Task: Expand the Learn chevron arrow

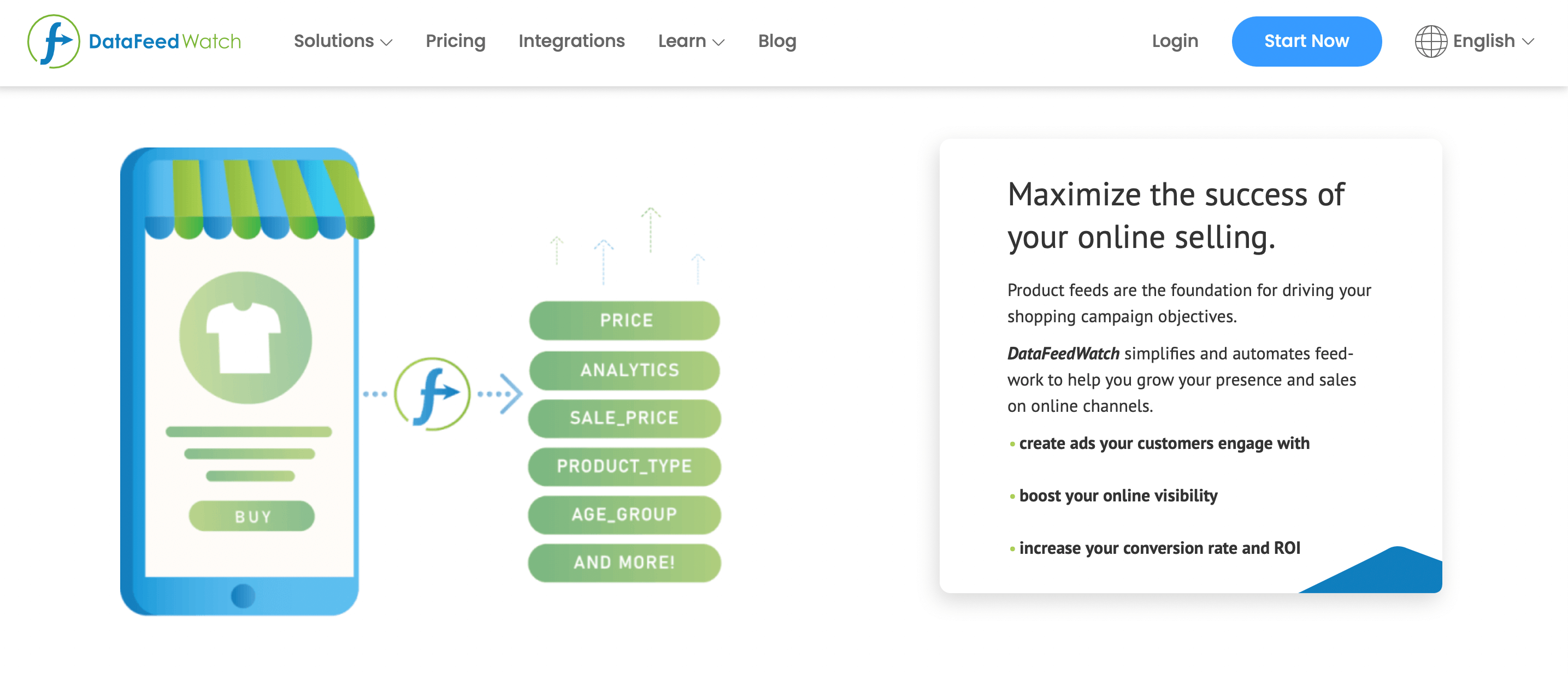Action: (x=718, y=42)
